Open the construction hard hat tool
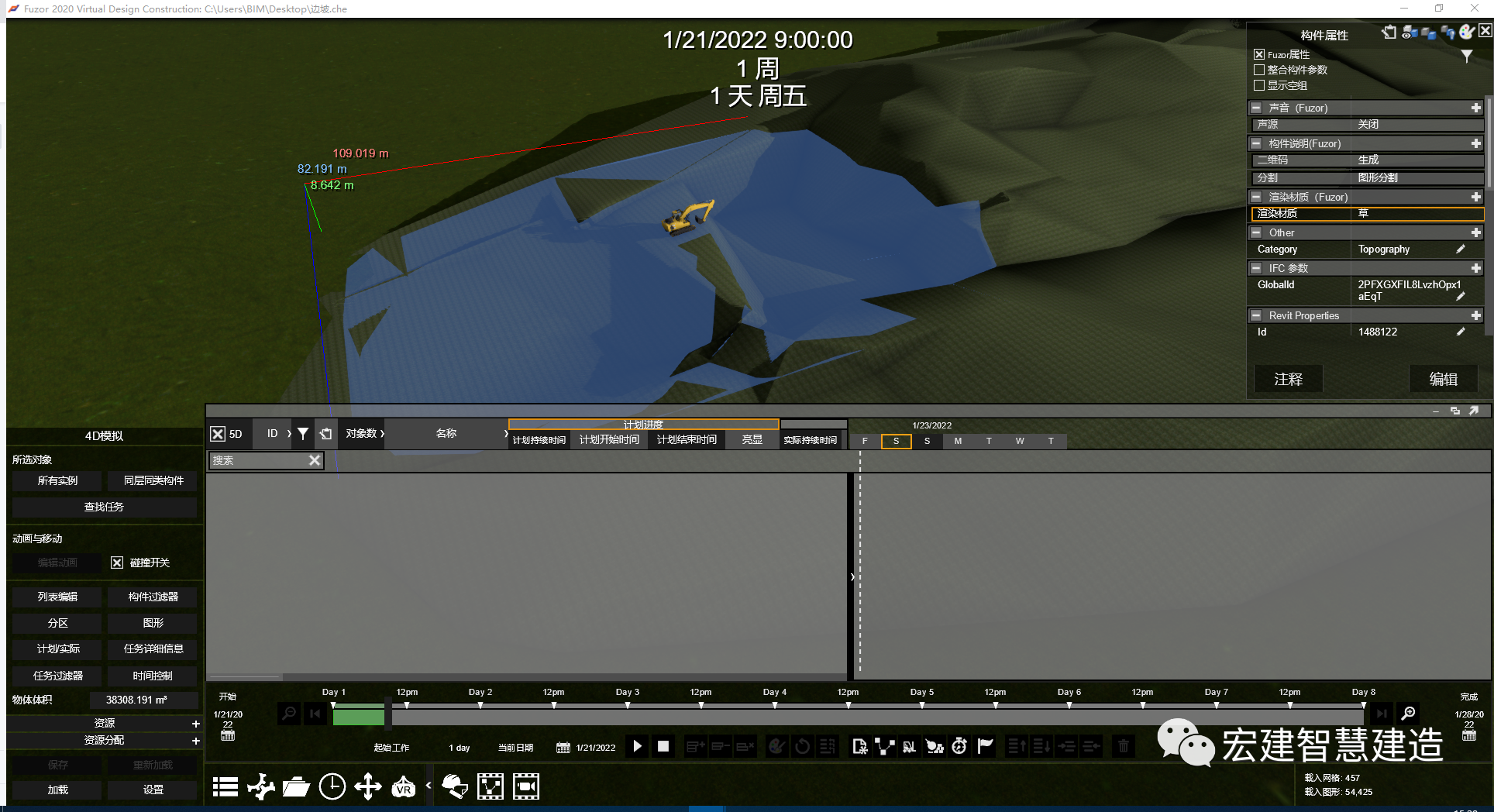Screen dimensions: 1494x812 coord(455,786)
